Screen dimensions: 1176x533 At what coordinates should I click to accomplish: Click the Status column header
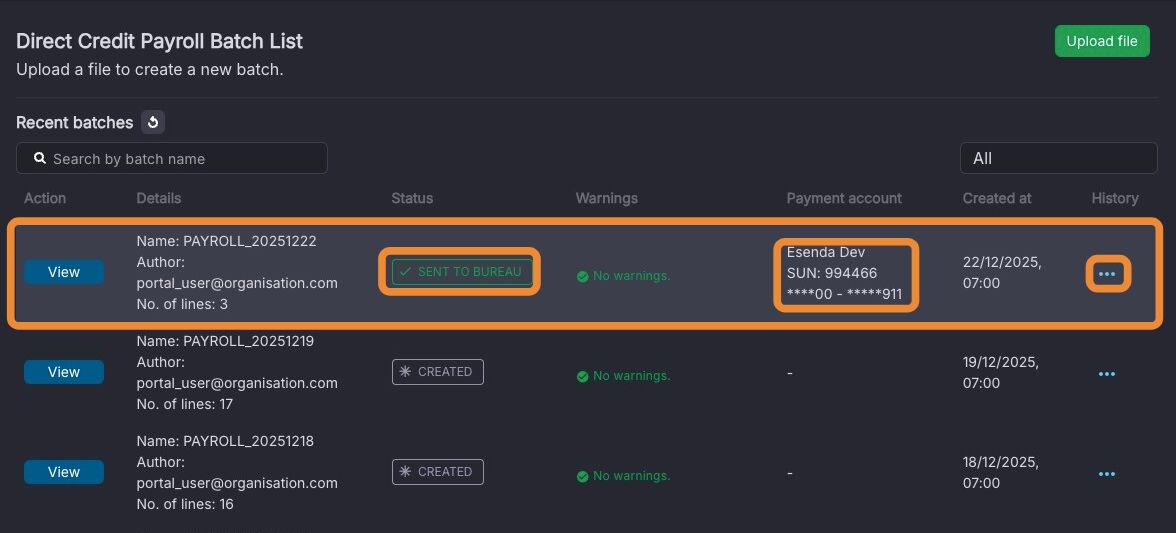(x=412, y=199)
